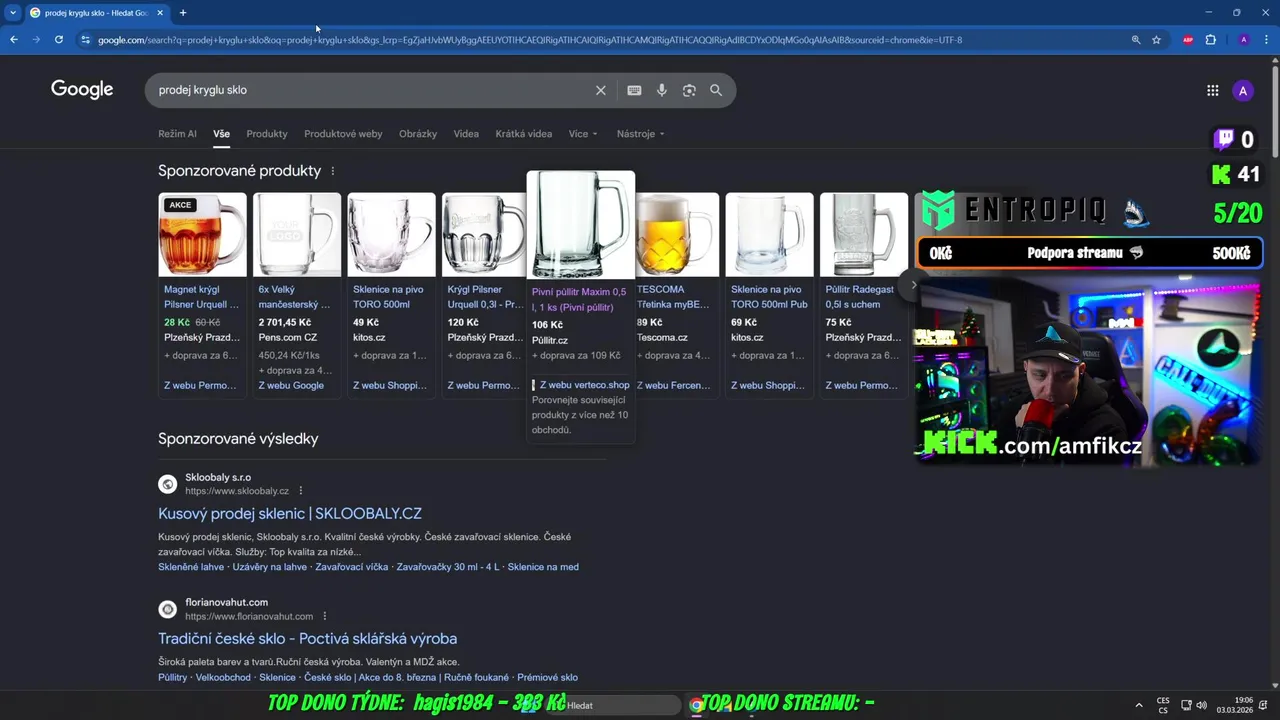Image resolution: width=1280 pixels, height=720 pixels.
Task: Click the Hledat search box in the taskbar
Action: tap(615, 705)
